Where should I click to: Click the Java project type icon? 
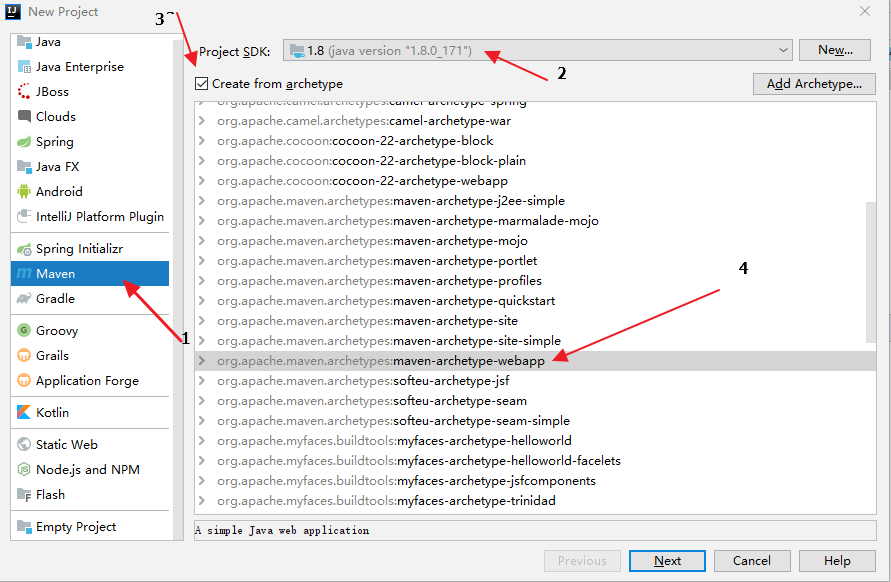tap(24, 41)
